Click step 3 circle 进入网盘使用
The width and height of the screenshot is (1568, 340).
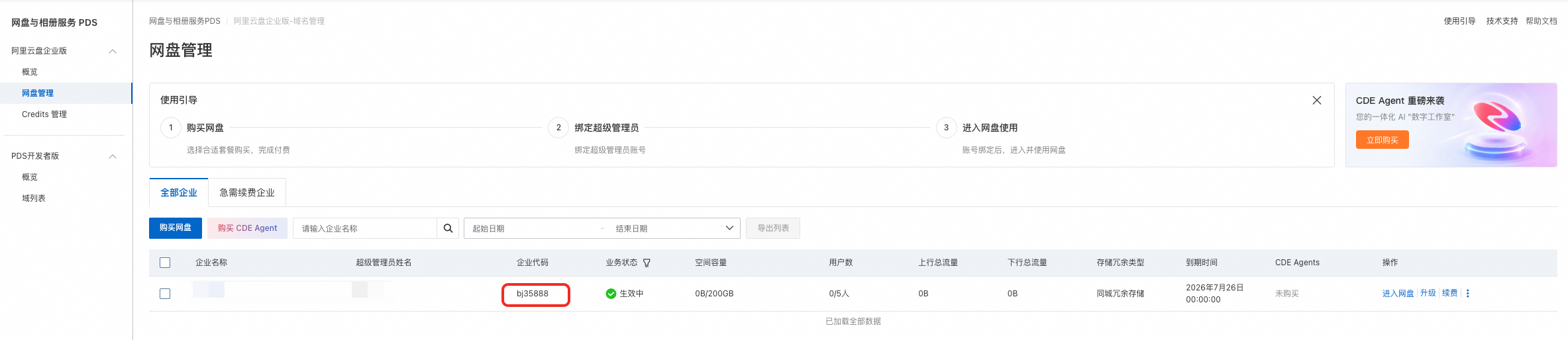tap(946, 128)
